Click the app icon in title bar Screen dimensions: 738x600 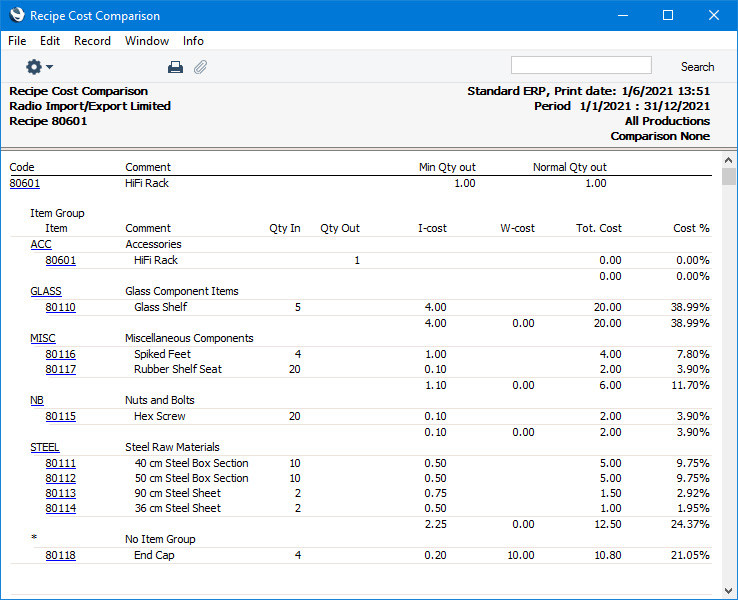pyautogui.click(x=15, y=16)
